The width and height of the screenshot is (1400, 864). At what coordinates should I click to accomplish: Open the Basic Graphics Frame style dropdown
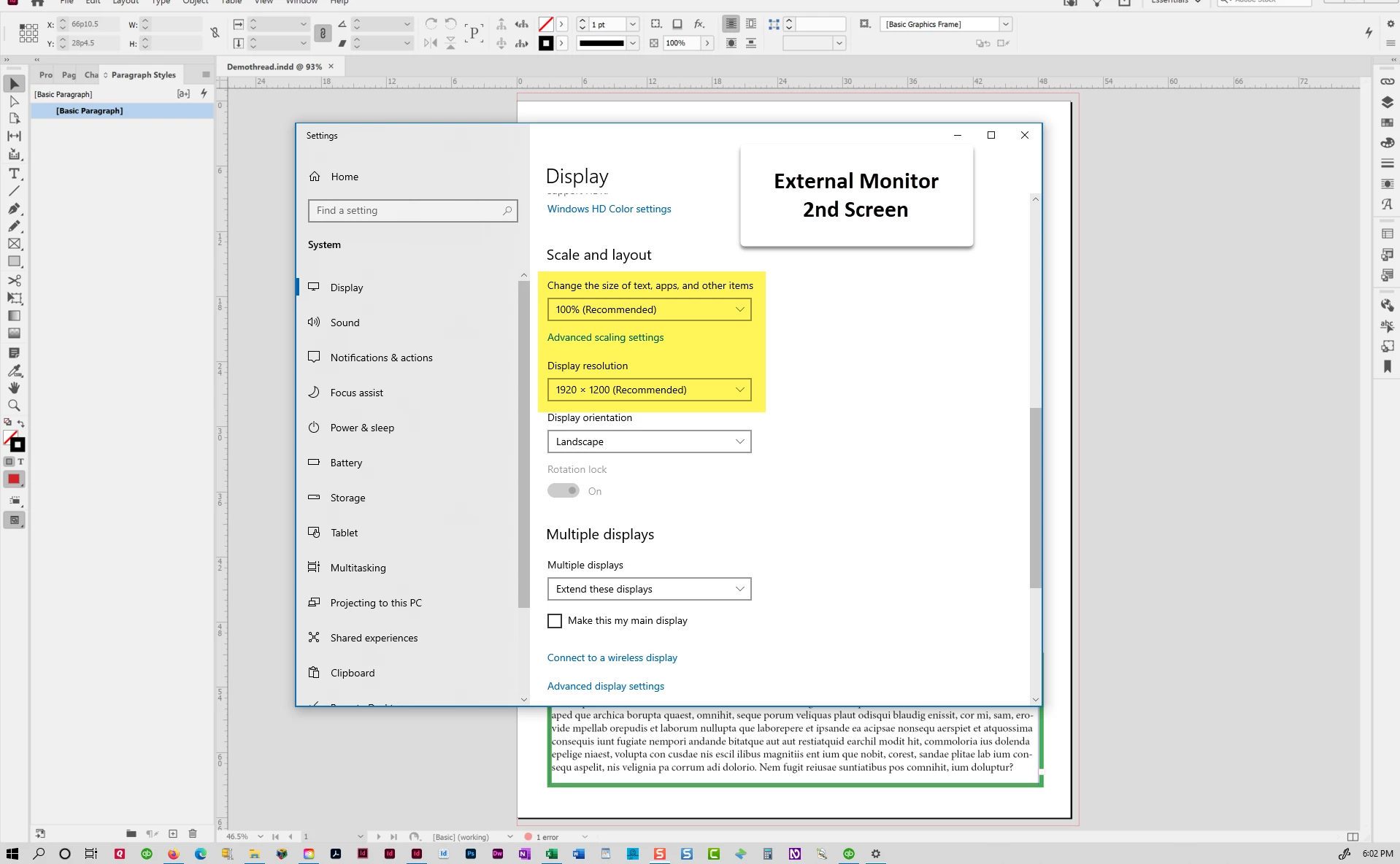pos(1005,24)
